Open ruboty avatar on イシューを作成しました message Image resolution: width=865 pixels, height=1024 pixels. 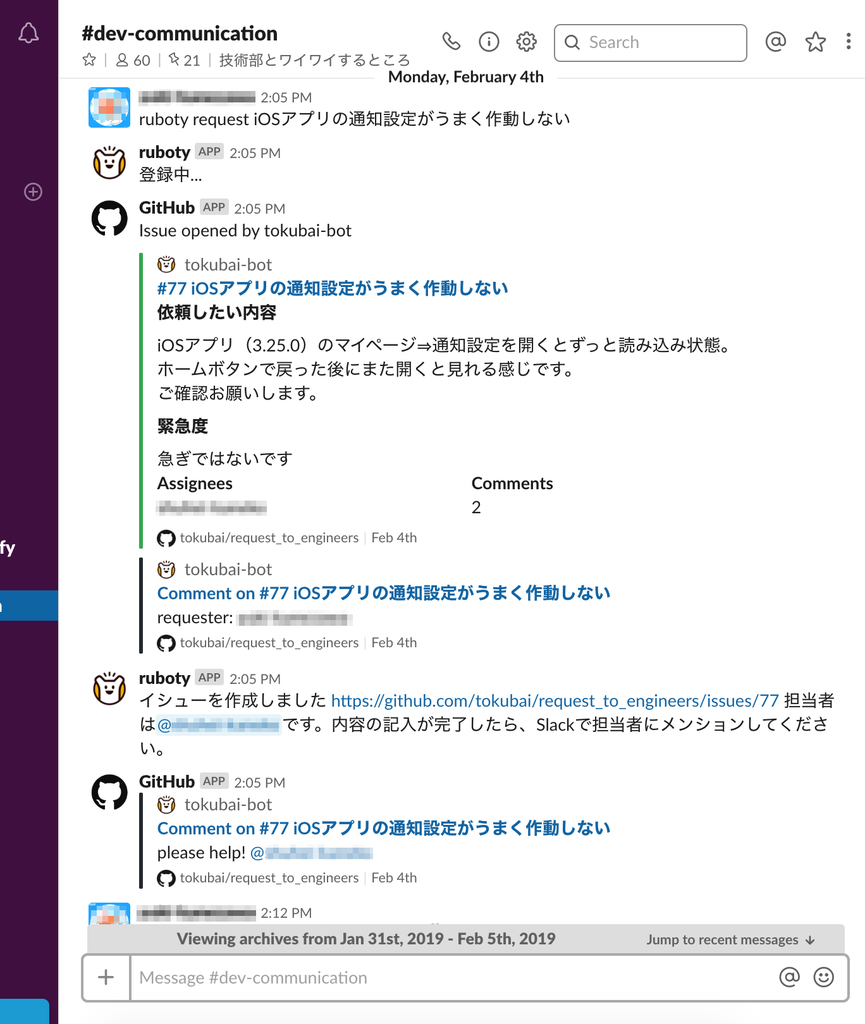pyautogui.click(x=109, y=688)
